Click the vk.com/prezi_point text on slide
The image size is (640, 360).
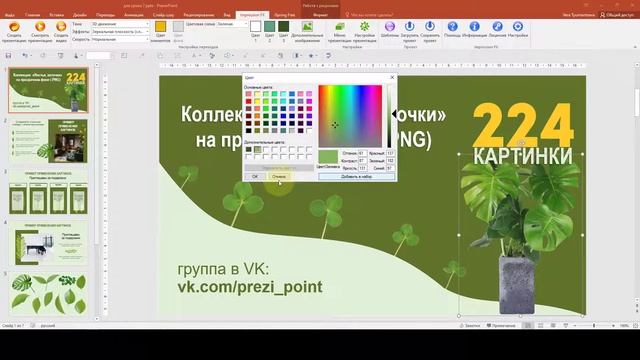(250, 287)
